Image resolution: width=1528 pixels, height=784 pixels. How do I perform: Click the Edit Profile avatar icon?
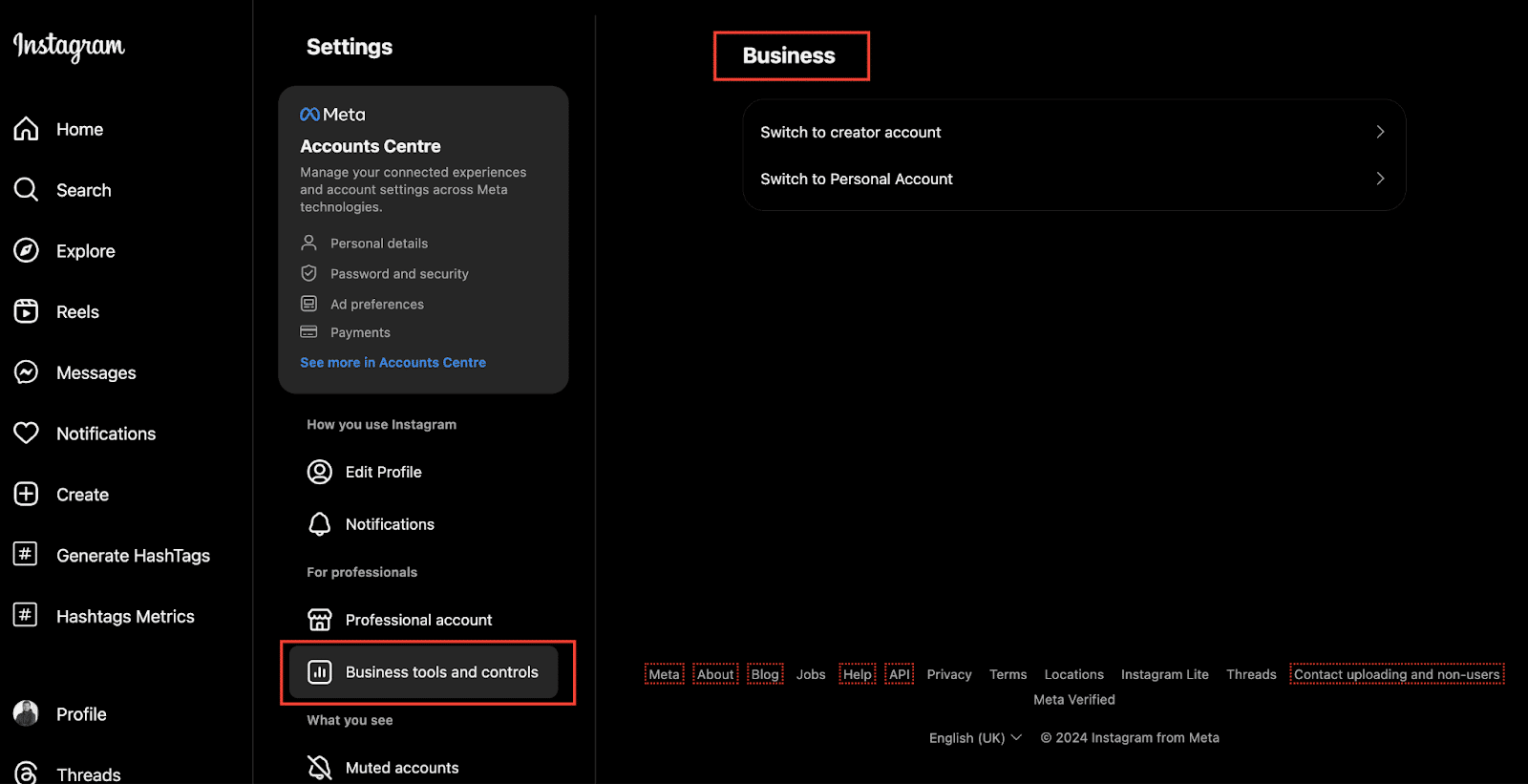[320, 472]
